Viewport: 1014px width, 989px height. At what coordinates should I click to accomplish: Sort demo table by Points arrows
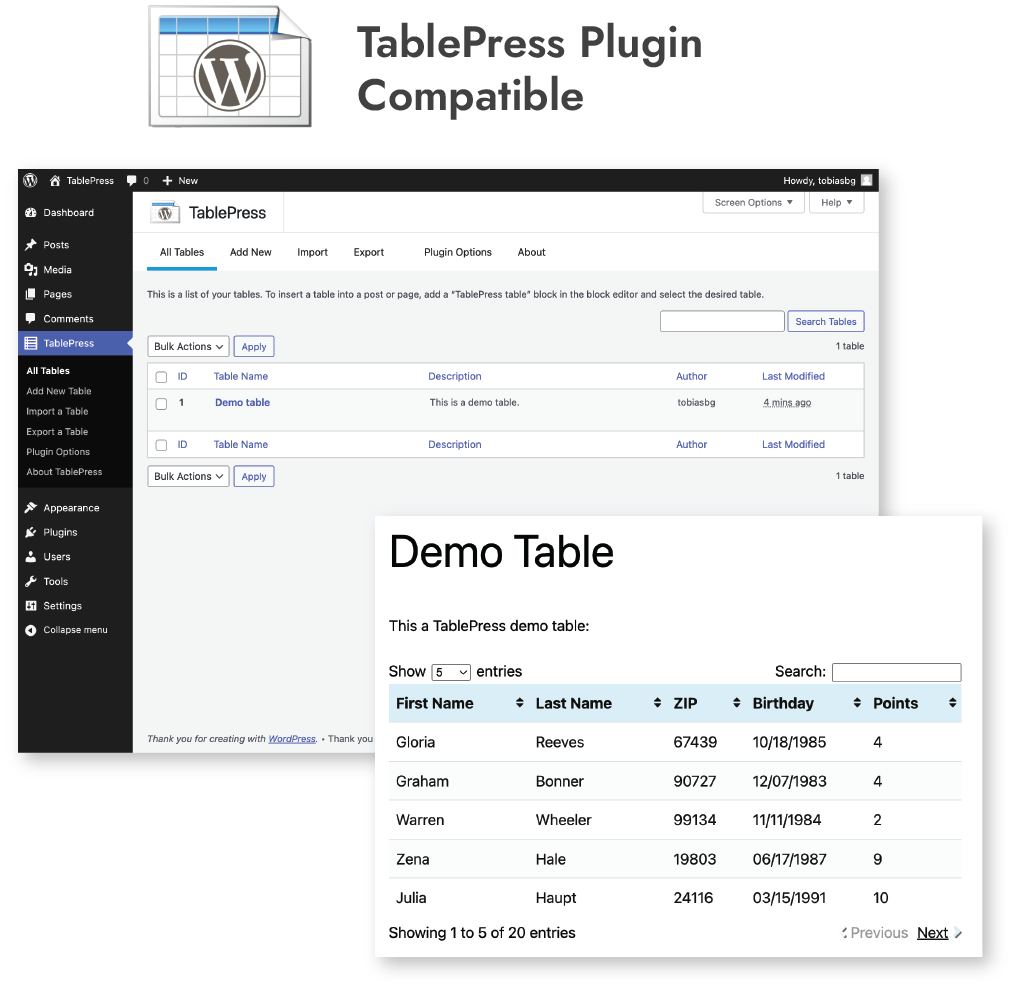click(x=953, y=703)
